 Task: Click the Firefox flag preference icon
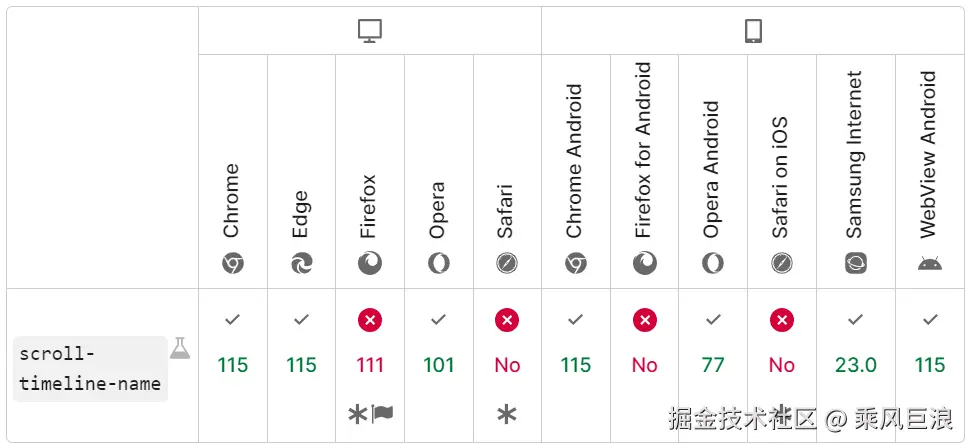tap(383, 413)
